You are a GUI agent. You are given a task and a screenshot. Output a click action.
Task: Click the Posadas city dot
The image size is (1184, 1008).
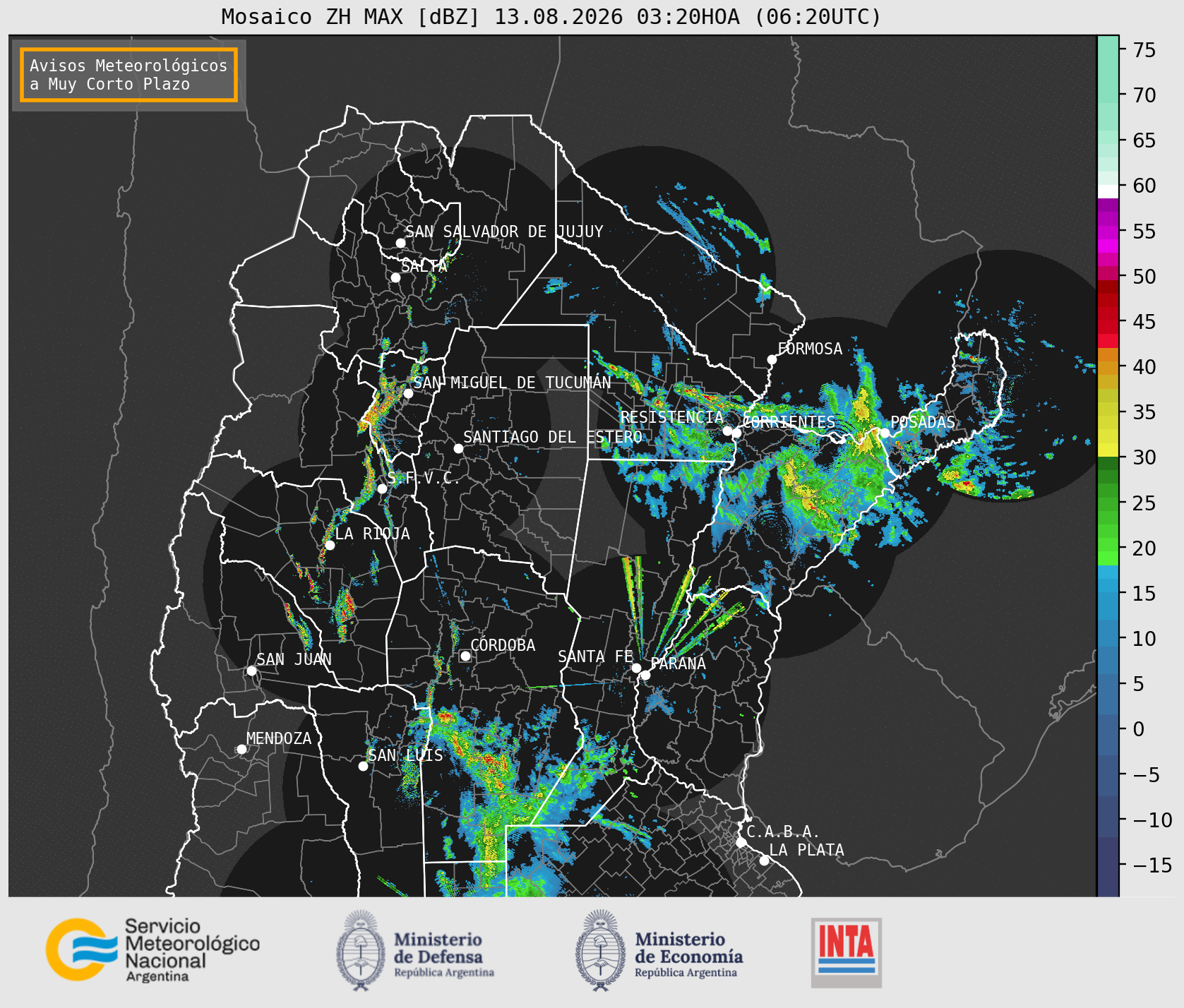point(885,433)
